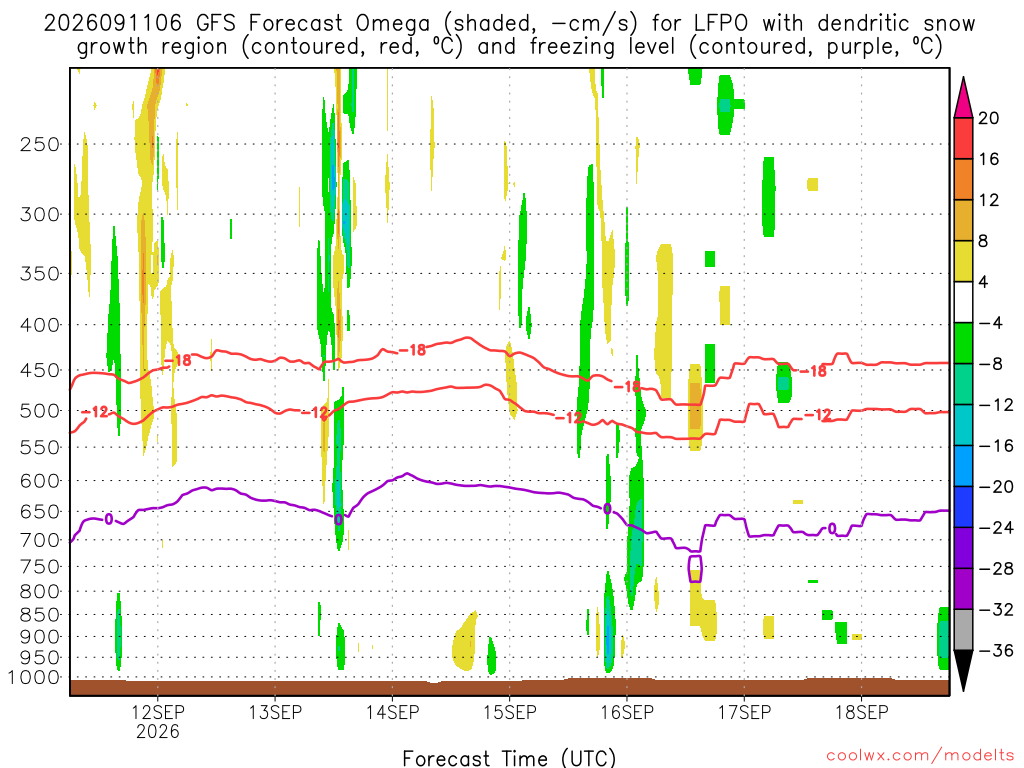Screen dimensions: 1024x768
Task: Click the purple swatch between -28 and -32
Action: [963, 589]
